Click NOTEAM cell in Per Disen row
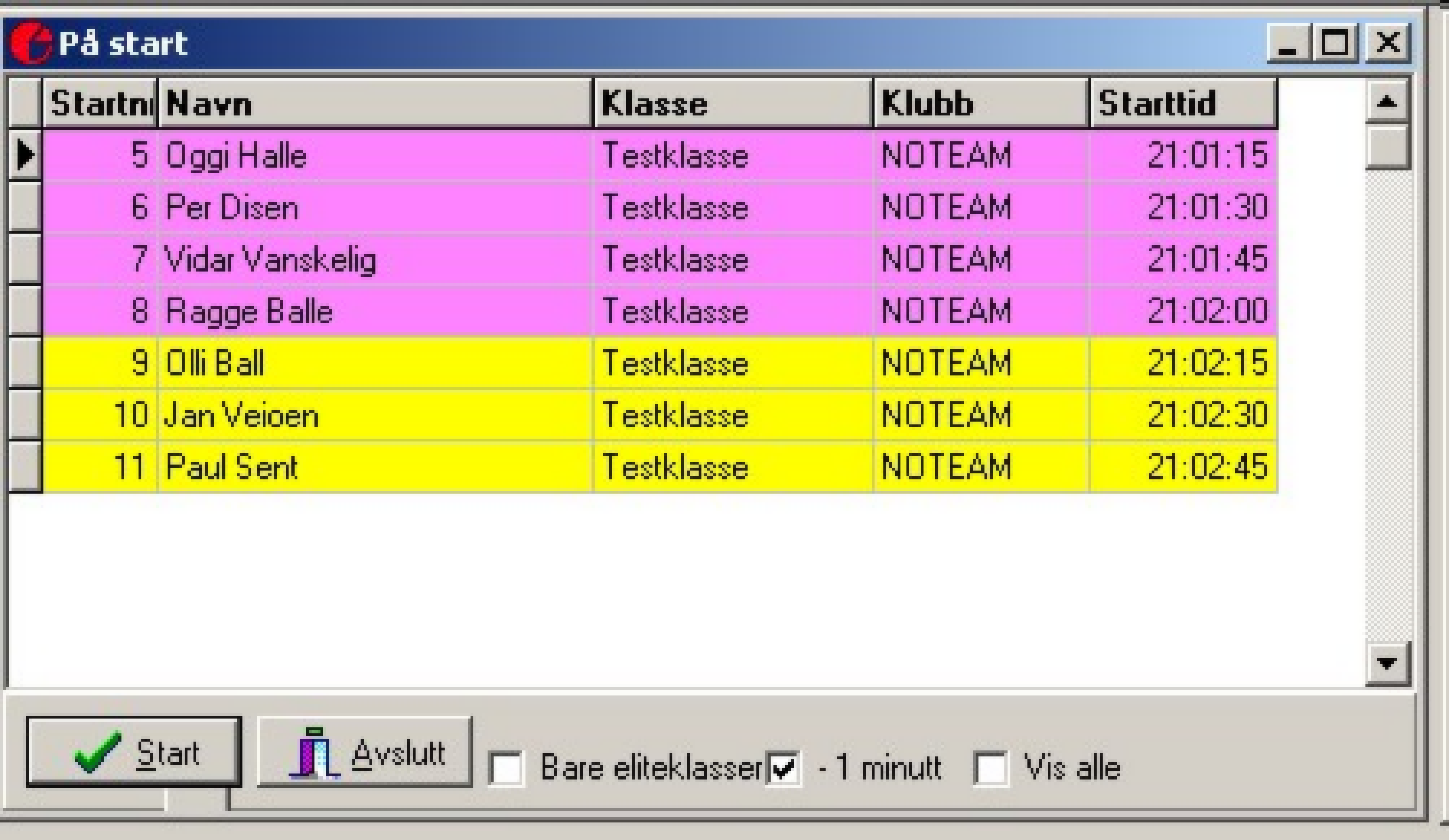The width and height of the screenshot is (1449, 840). pos(982,207)
